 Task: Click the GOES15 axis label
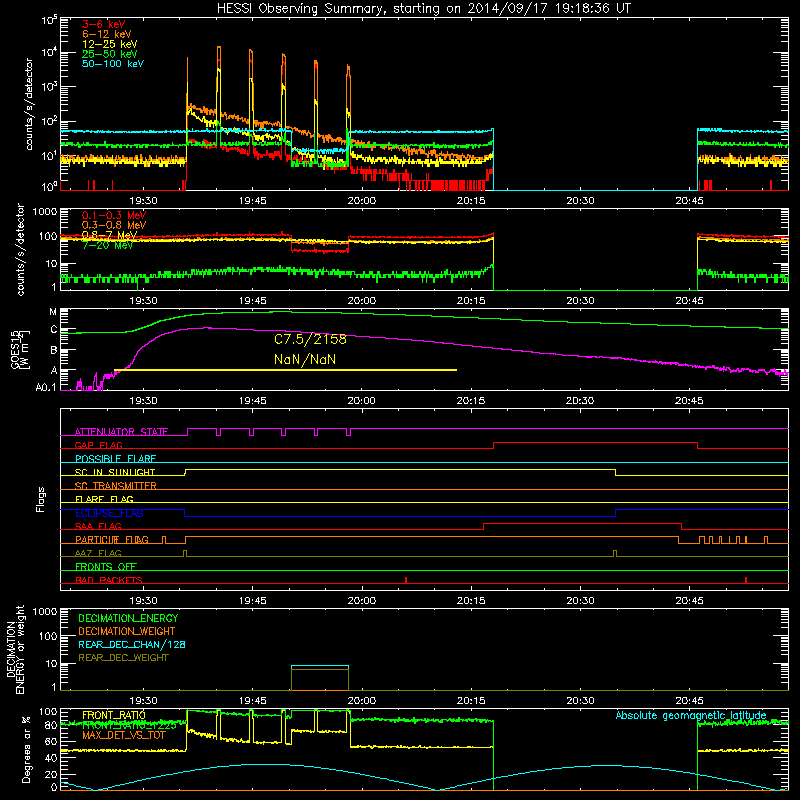click(20, 349)
